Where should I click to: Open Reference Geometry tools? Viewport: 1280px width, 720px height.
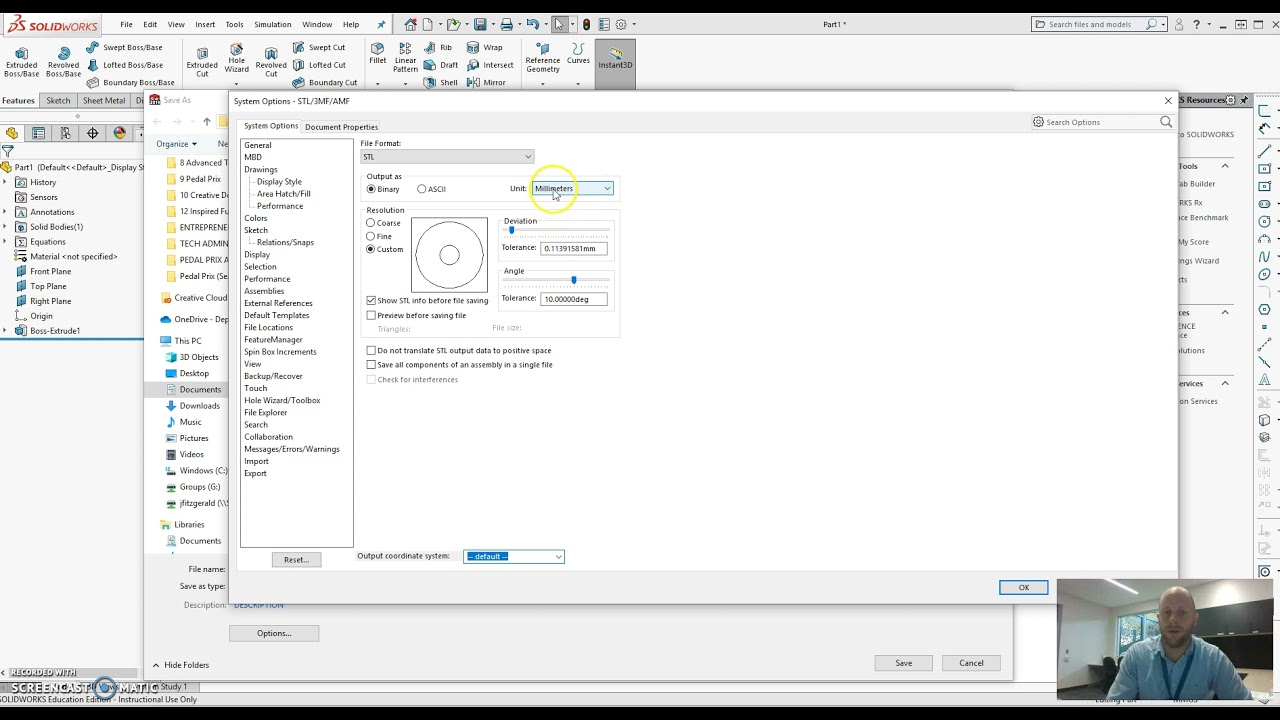[543, 57]
